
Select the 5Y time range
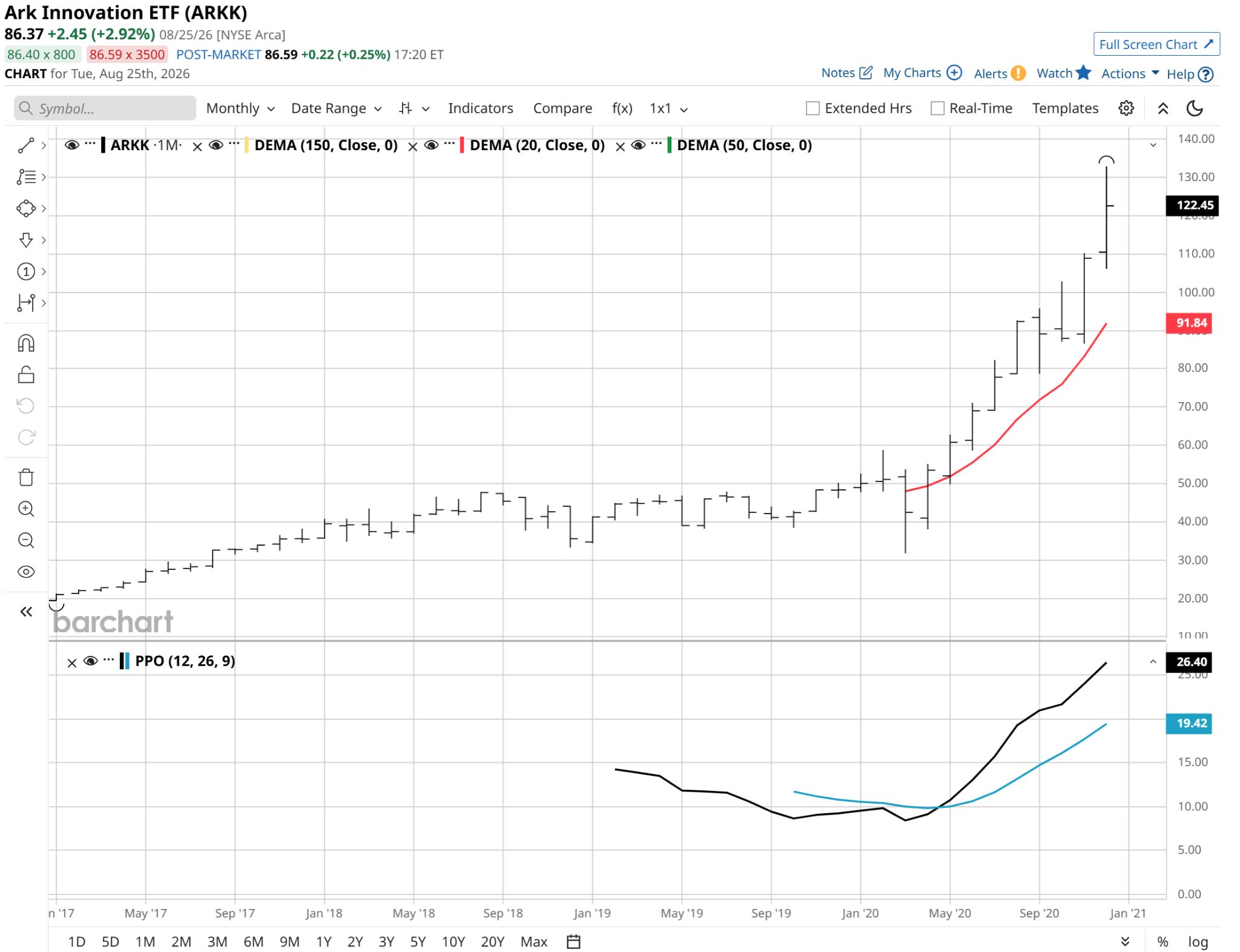pyautogui.click(x=418, y=942)
